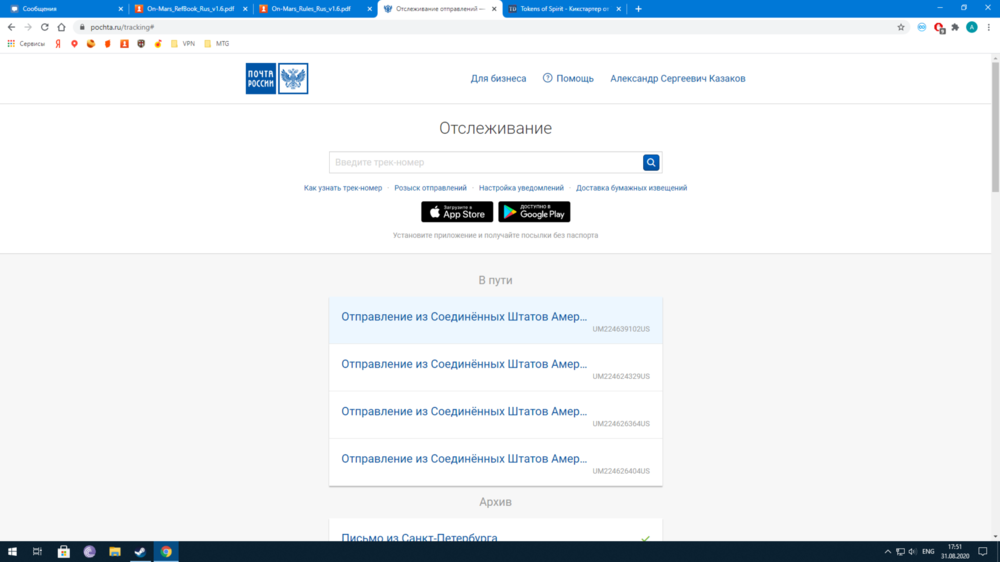Open shipment UM224639102US from the list
This screenshot has height=562, width=1000.
tap(495, 320)
